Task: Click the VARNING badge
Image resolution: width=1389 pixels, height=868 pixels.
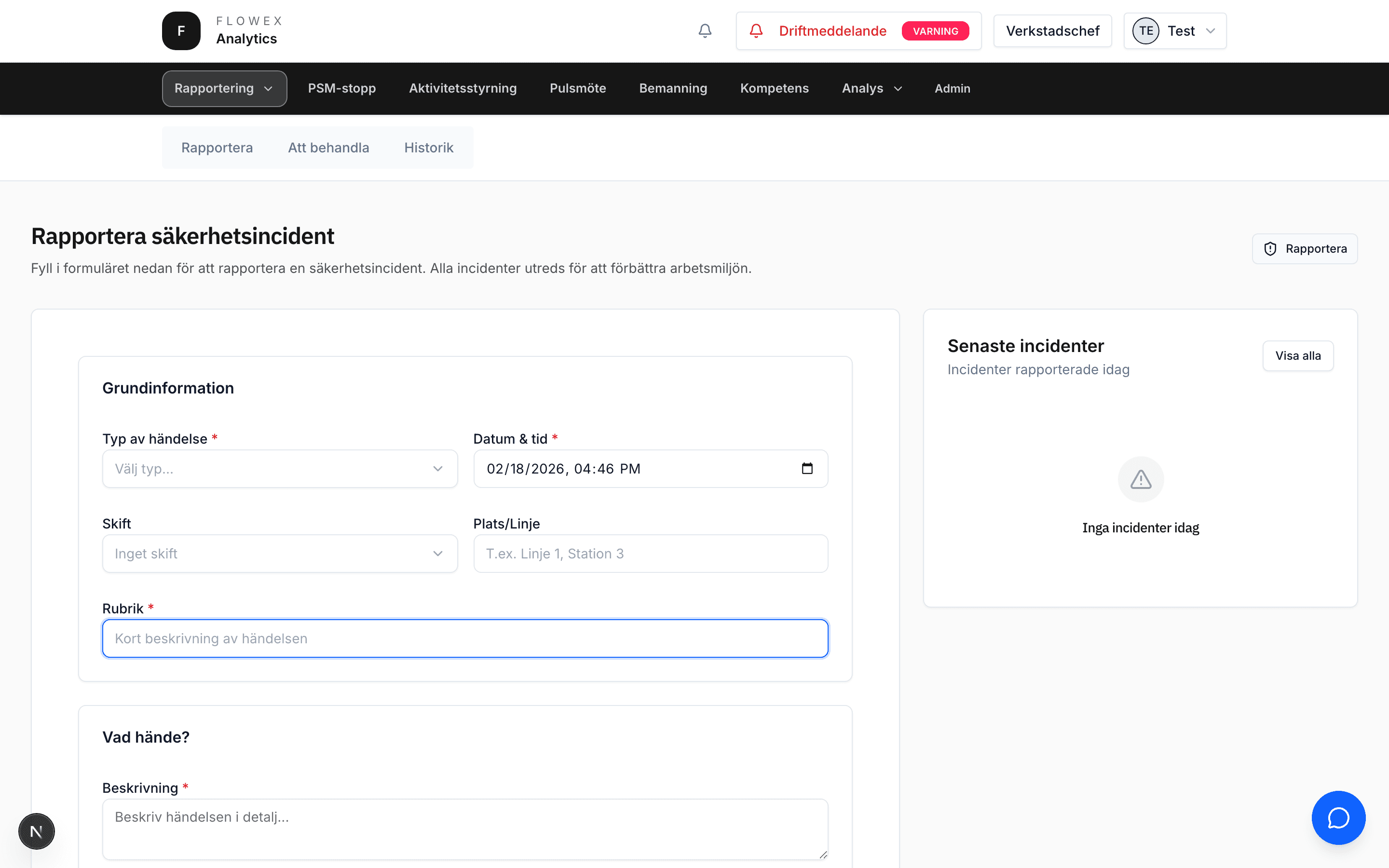Action: [935, 31]
